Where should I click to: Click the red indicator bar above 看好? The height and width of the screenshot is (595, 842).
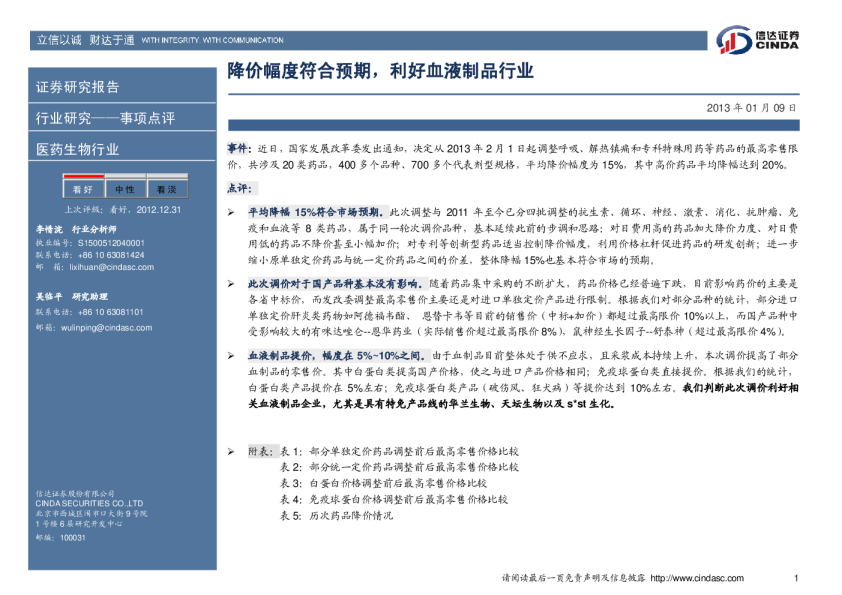click(x=82, y=176)
